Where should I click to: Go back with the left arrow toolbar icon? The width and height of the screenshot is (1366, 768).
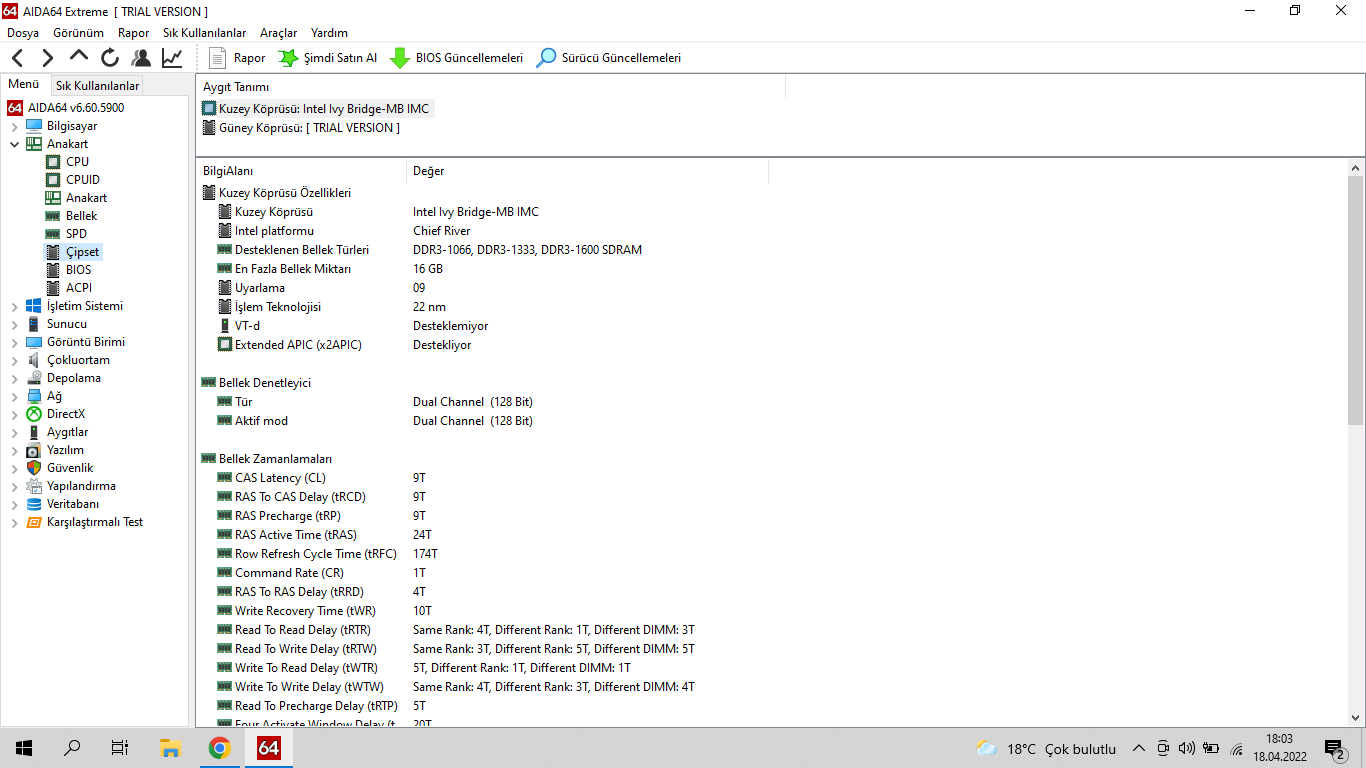tap(18, 58)
